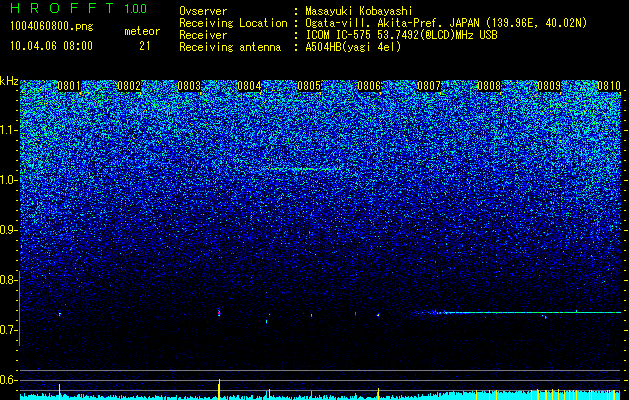Click the date stamp 10.04.06 08:00
Image resolution: width=629 pixels, height=400 pixels.
(51, 46)
